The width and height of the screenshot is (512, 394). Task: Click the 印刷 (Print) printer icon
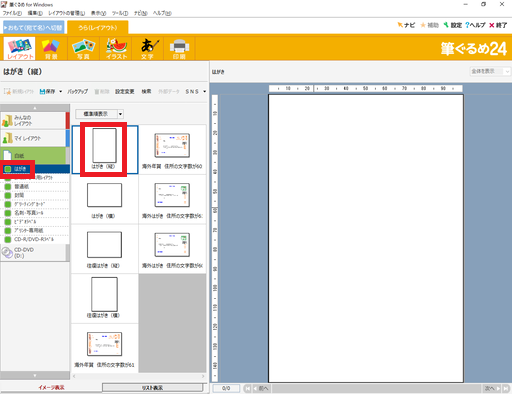coord(179,48)
